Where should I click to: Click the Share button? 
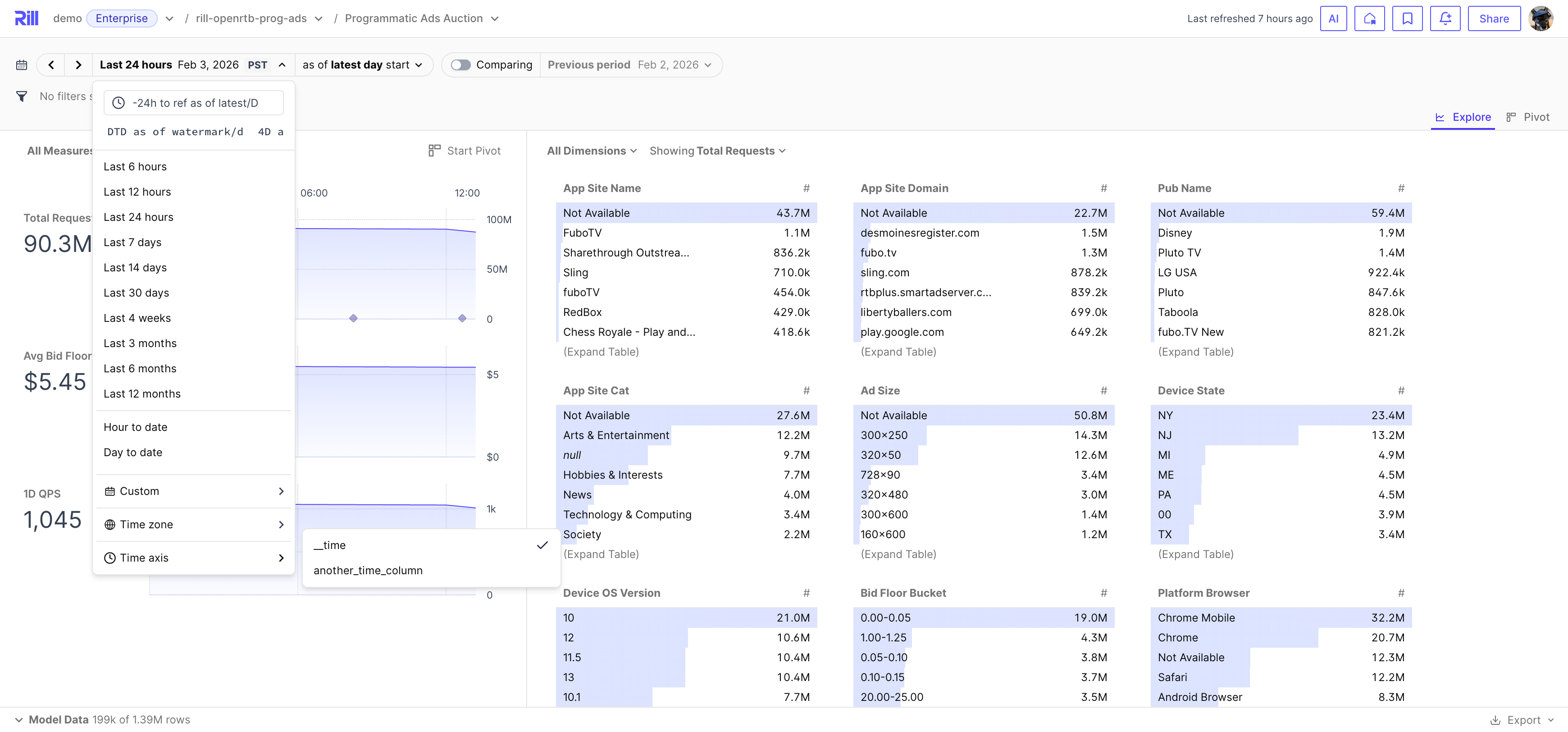(x=1493, y=18)
